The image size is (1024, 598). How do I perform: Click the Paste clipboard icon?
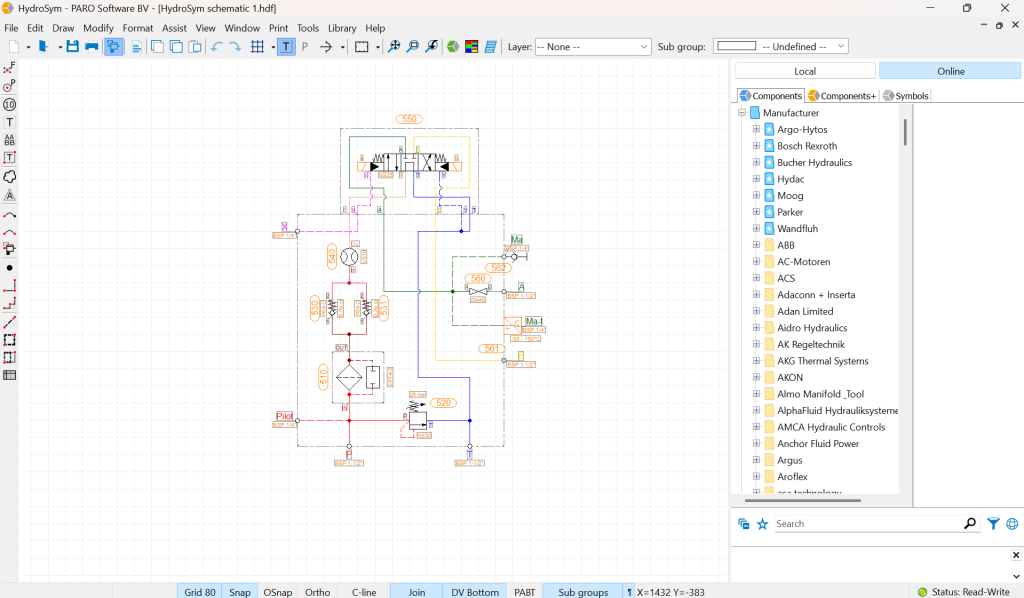pyautogui.click(x=195, y=46)
